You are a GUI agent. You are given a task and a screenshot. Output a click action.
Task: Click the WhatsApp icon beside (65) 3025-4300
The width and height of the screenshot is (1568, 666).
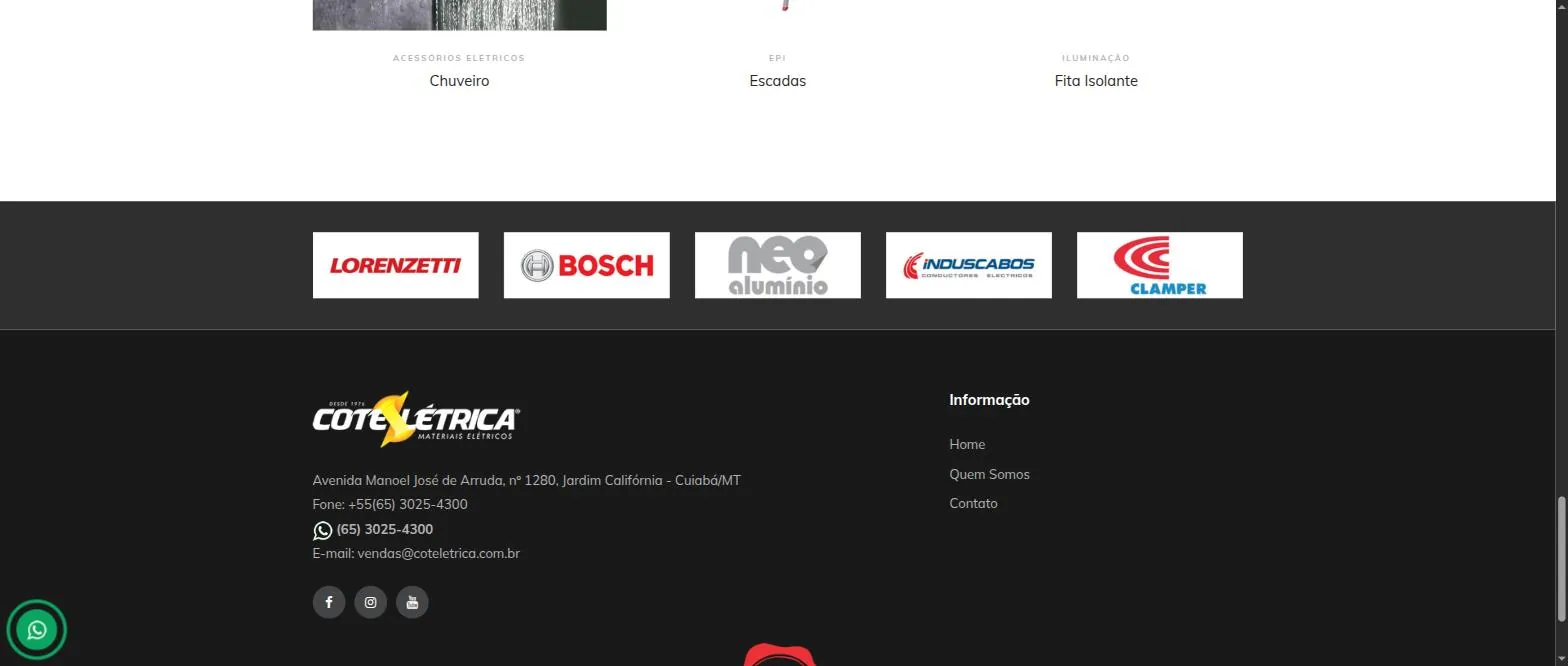(322, 530)
